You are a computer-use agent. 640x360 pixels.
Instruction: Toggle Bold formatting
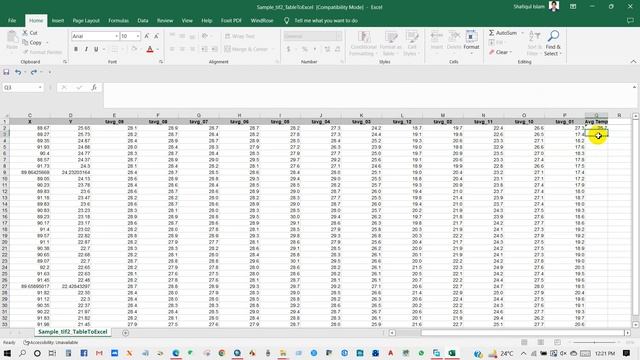pos(76,49)
